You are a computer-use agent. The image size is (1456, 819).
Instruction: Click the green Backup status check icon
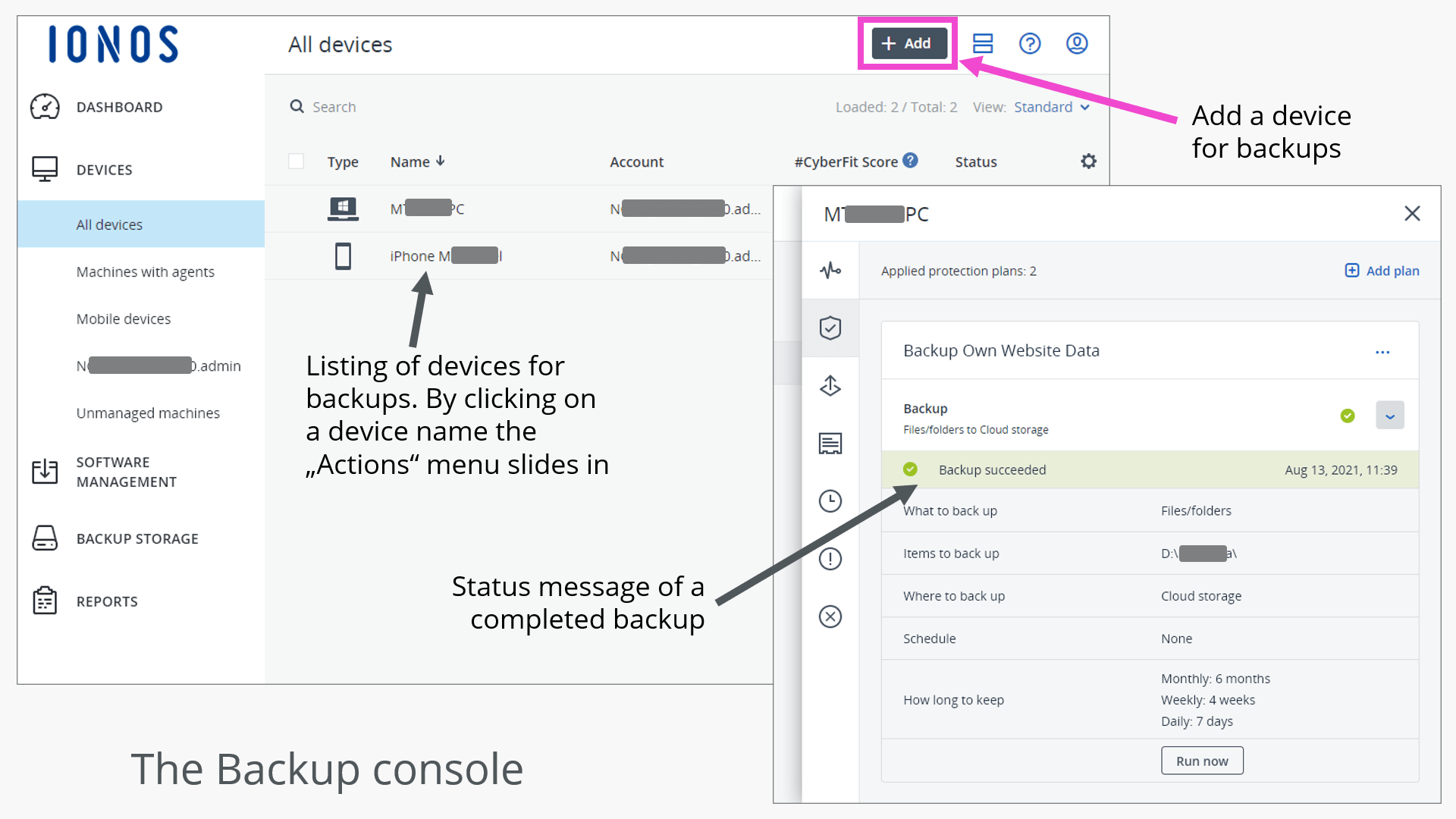pos(1348,416)
